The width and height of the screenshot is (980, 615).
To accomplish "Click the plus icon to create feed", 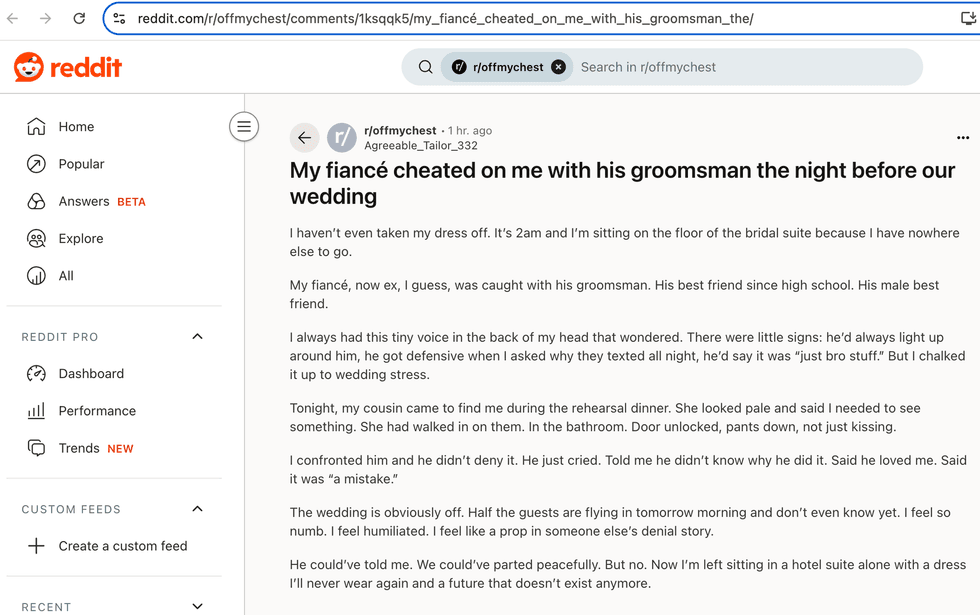I will [x=36, y=546].
